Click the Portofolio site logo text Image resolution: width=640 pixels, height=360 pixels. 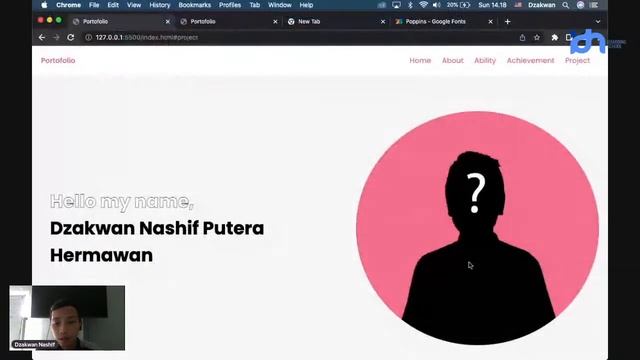[58, 60]
